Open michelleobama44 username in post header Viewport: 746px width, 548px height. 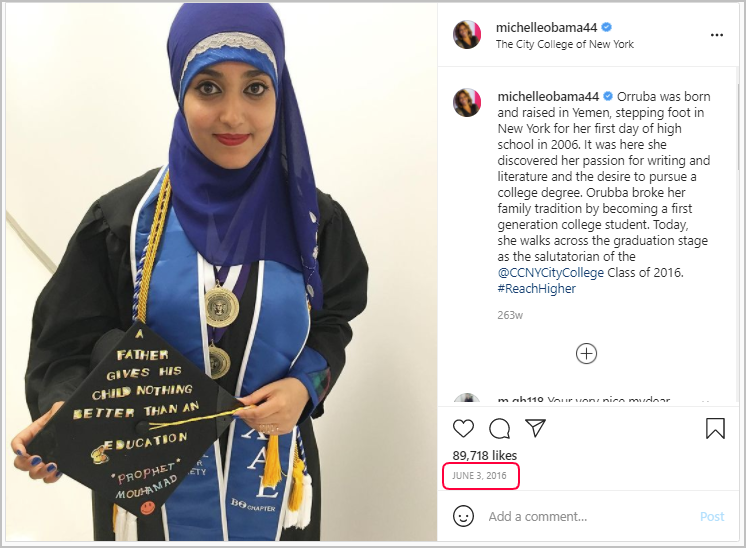tap(546, 28)
